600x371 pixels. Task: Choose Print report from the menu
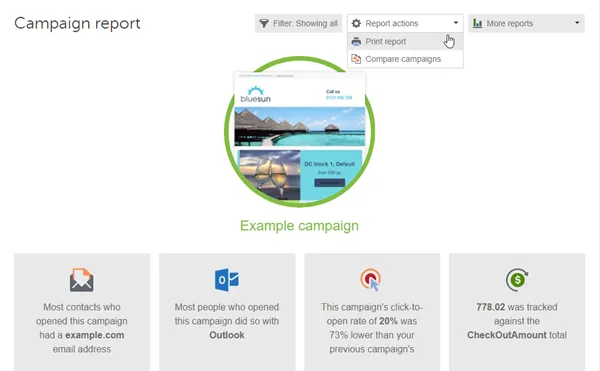point(405,41)
